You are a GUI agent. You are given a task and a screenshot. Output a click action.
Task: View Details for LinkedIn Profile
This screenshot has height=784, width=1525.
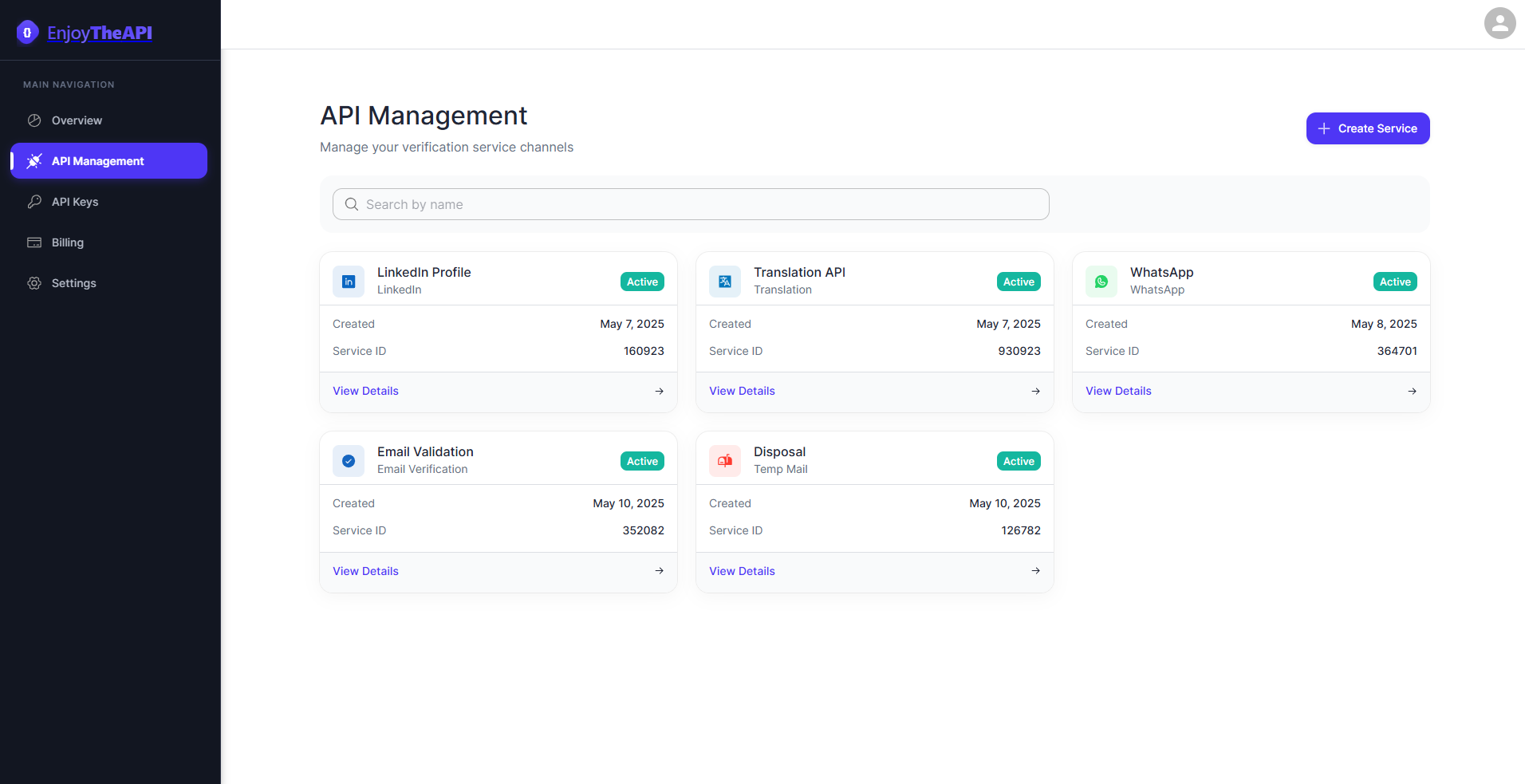(x=365, y=391)
